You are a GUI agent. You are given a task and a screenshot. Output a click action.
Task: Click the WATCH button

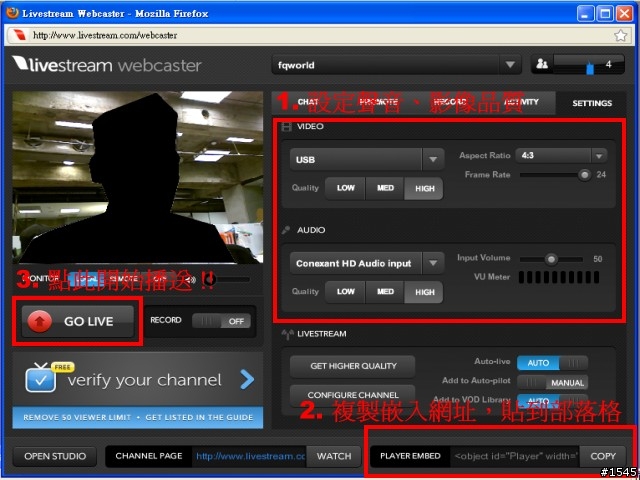[x=334, y=456]
